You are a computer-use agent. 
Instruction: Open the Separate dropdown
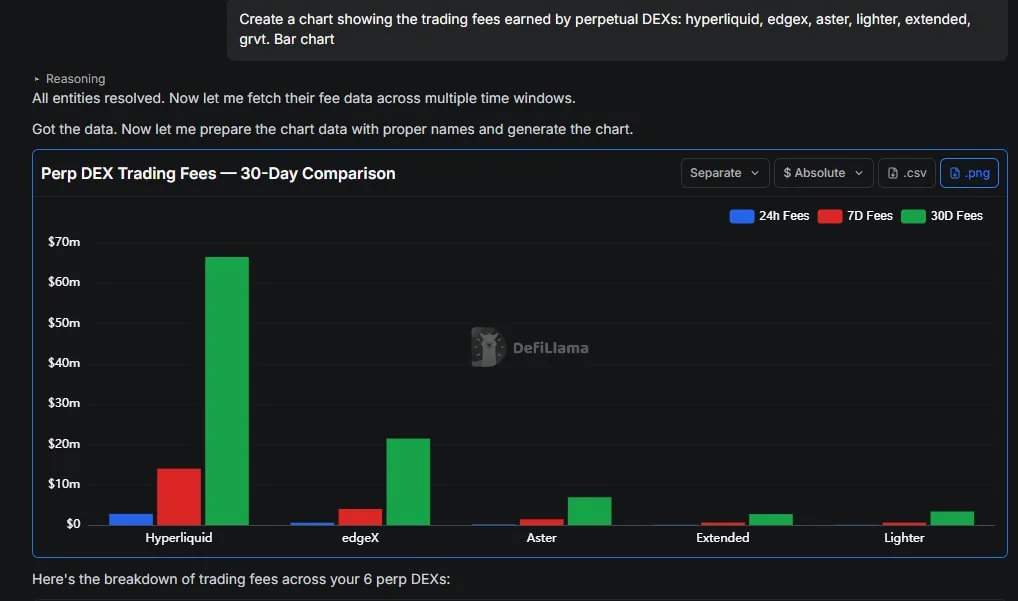coord(724,173)
